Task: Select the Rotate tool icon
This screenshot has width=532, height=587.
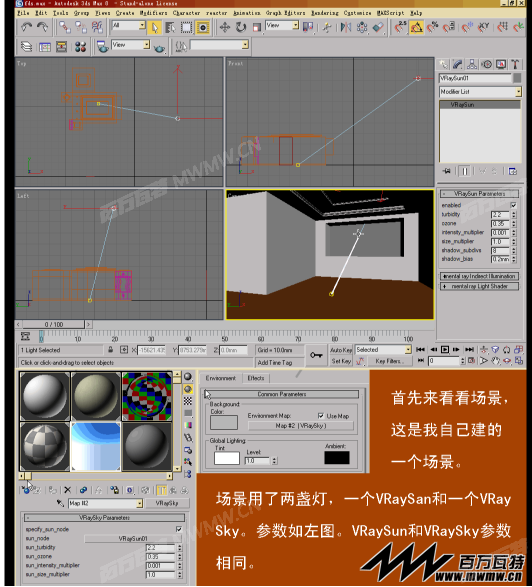Action: [241, 27]
